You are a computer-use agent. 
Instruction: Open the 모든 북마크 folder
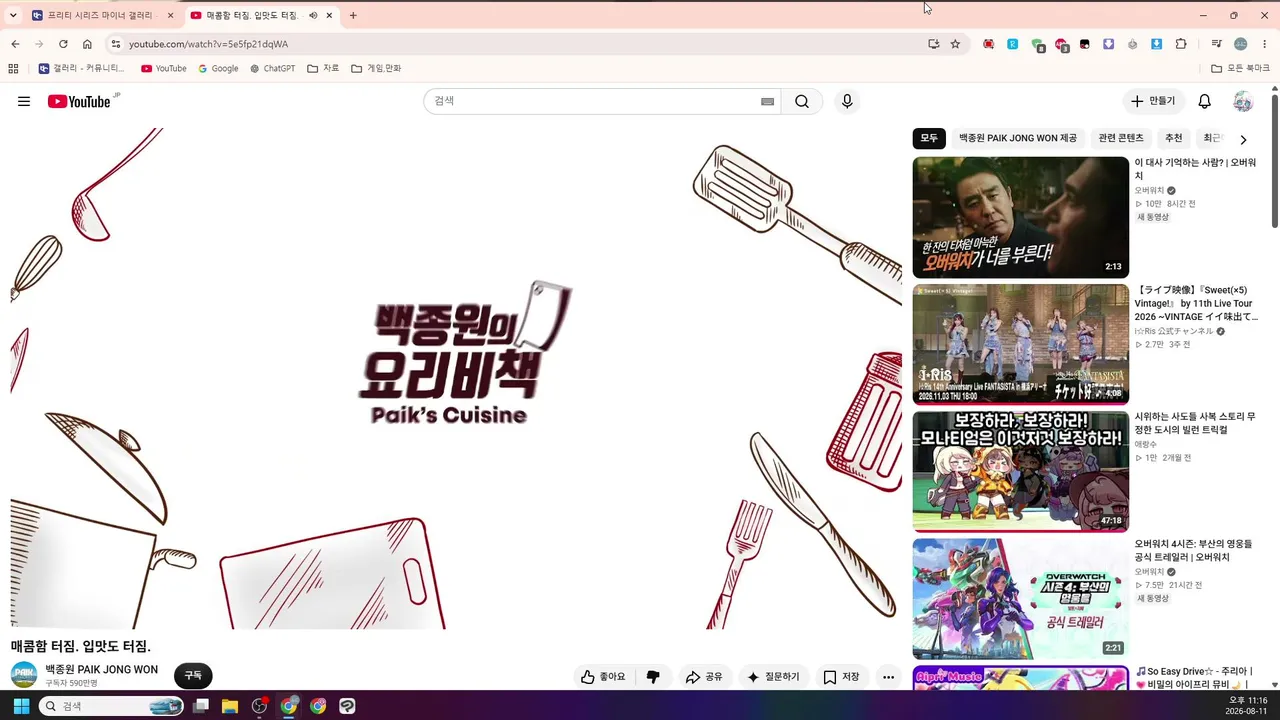(x=1241, y=69)
